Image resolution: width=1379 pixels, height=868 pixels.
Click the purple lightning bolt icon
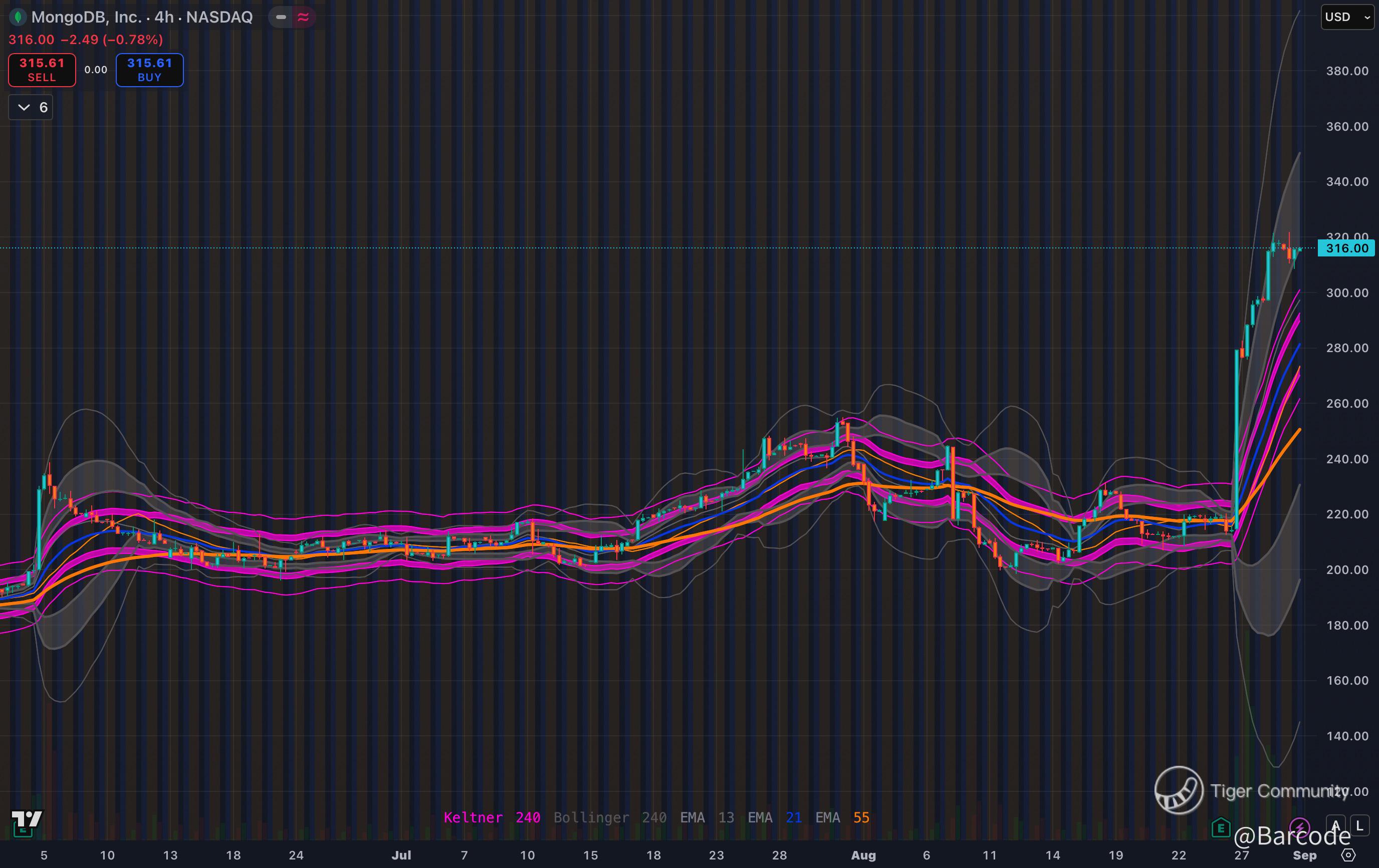1299,827
